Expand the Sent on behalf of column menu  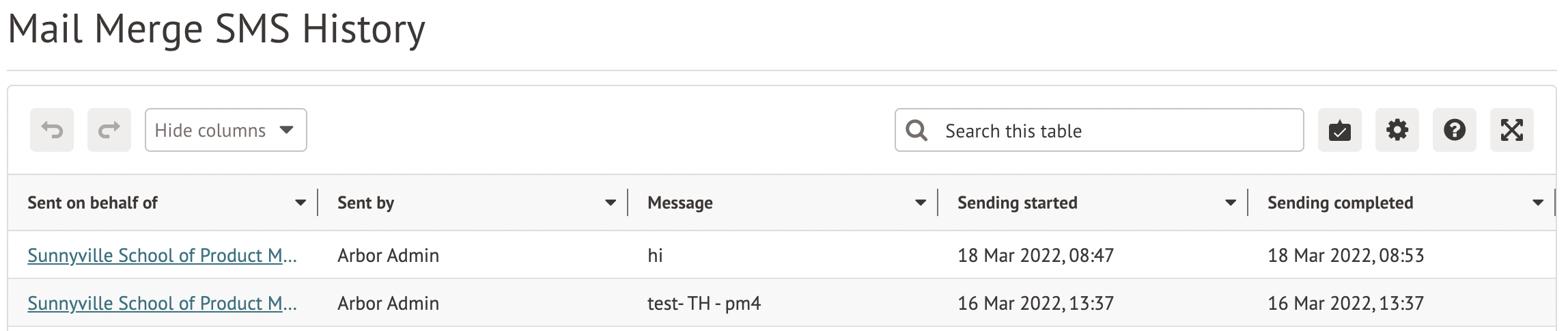coord(300,202)
